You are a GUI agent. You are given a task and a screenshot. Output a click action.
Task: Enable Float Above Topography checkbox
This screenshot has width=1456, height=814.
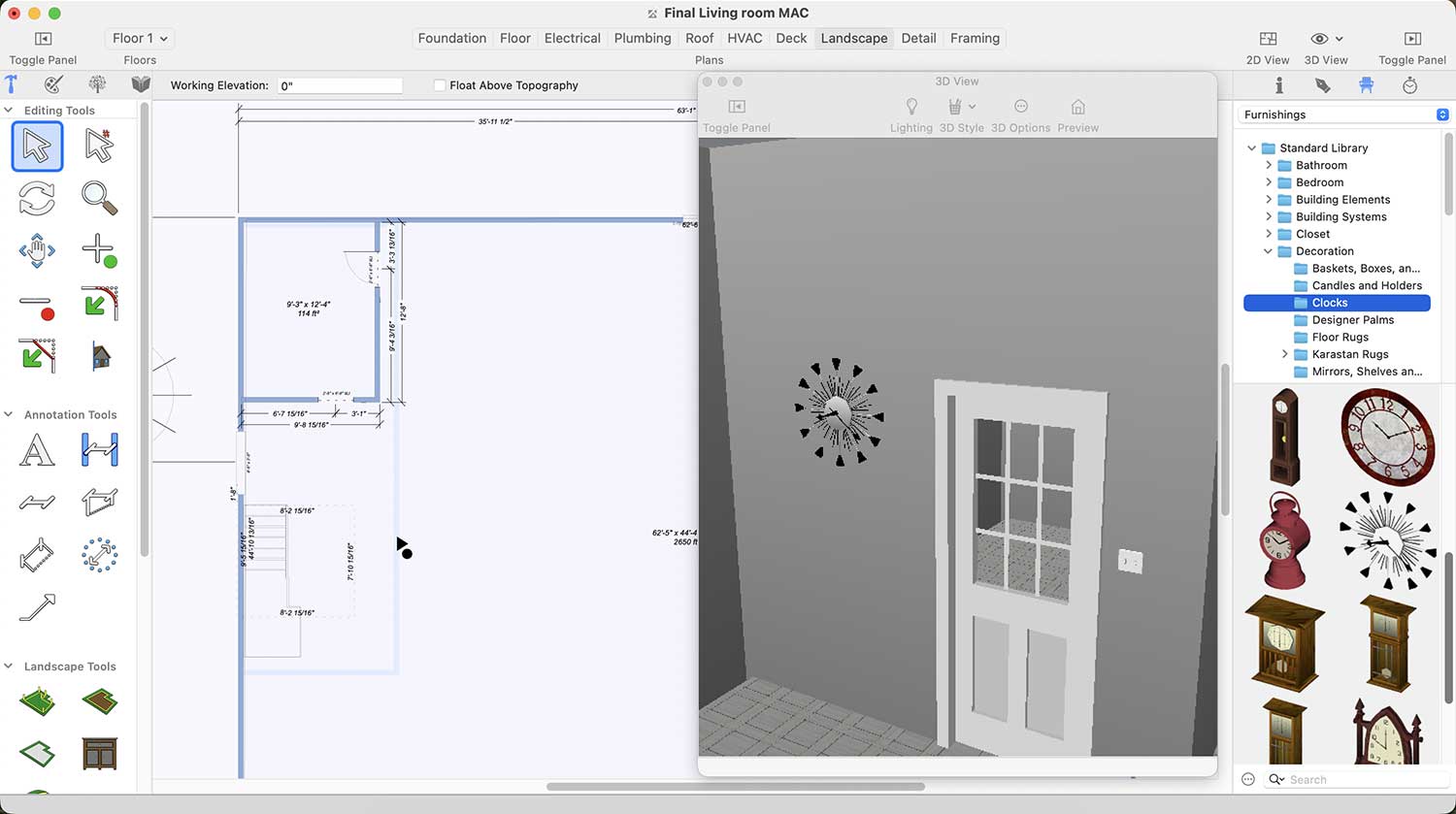pos(440,85)
